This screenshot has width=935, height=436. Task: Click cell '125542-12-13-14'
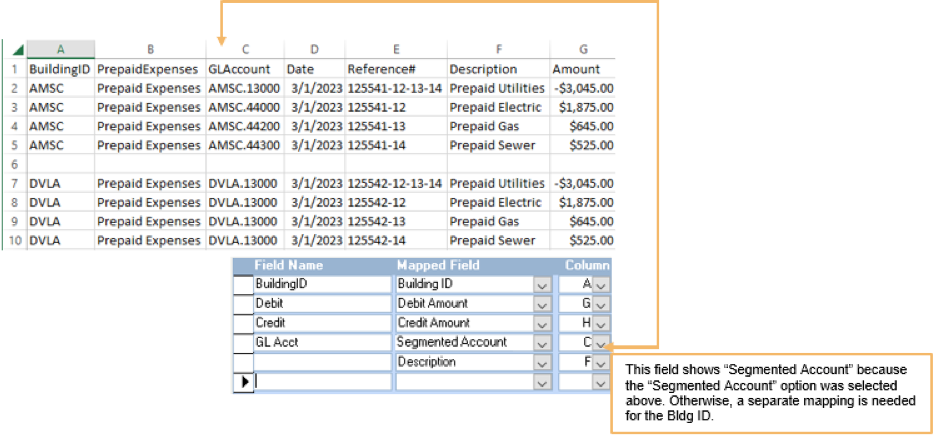point(396,183)
